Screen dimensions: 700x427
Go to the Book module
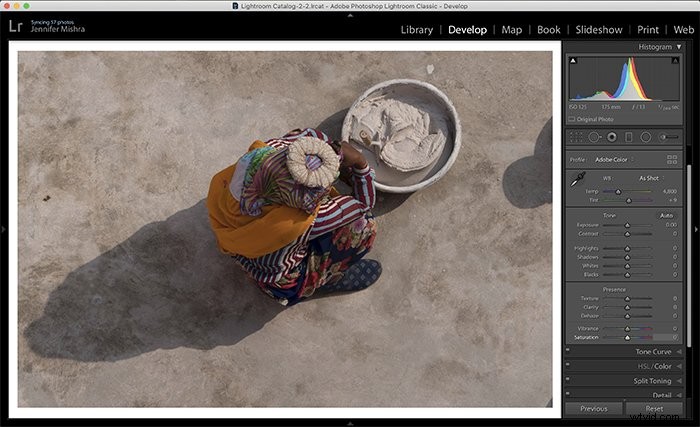pyautogui.click(x=549, y=30)
